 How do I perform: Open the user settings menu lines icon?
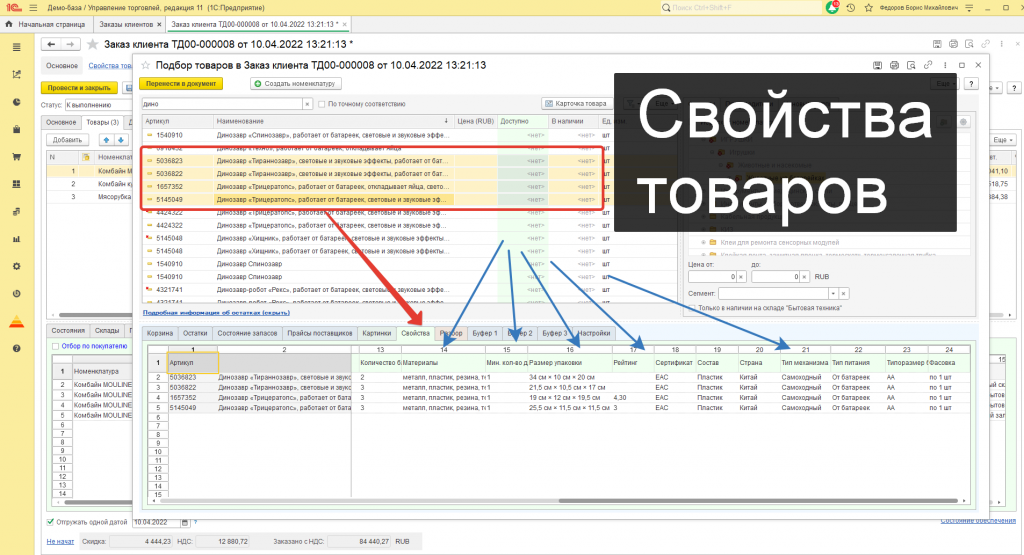[x=969, y=8]
